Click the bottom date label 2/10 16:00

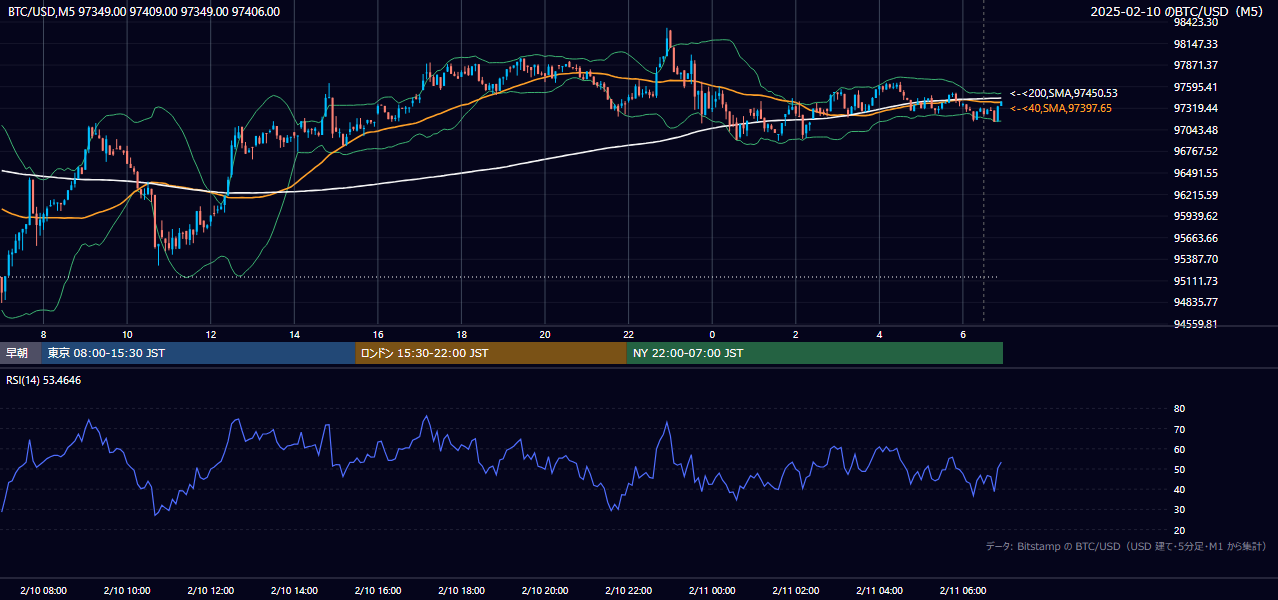coord(378,591)
